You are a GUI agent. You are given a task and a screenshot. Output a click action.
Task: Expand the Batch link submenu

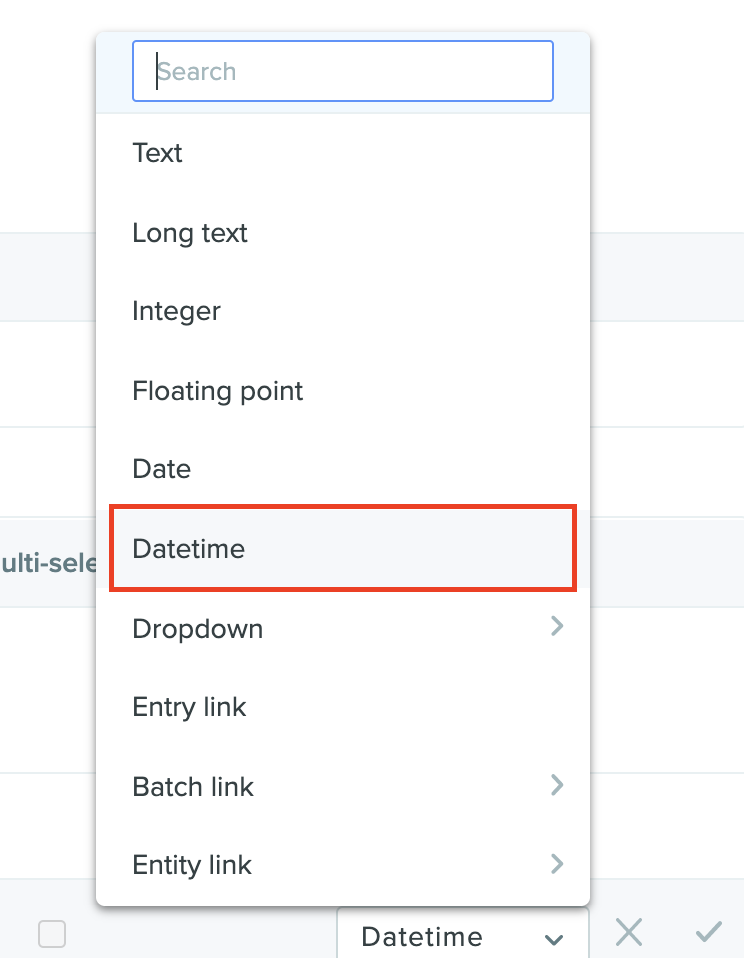(x=343, y=786)
